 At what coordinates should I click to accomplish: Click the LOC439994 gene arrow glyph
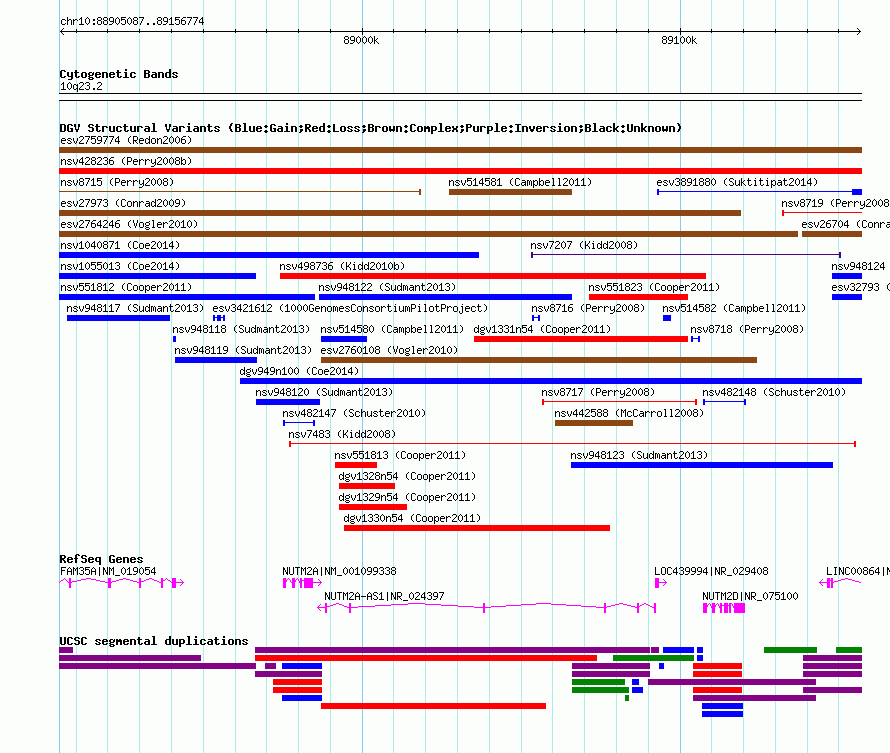(x=661, y=583)
